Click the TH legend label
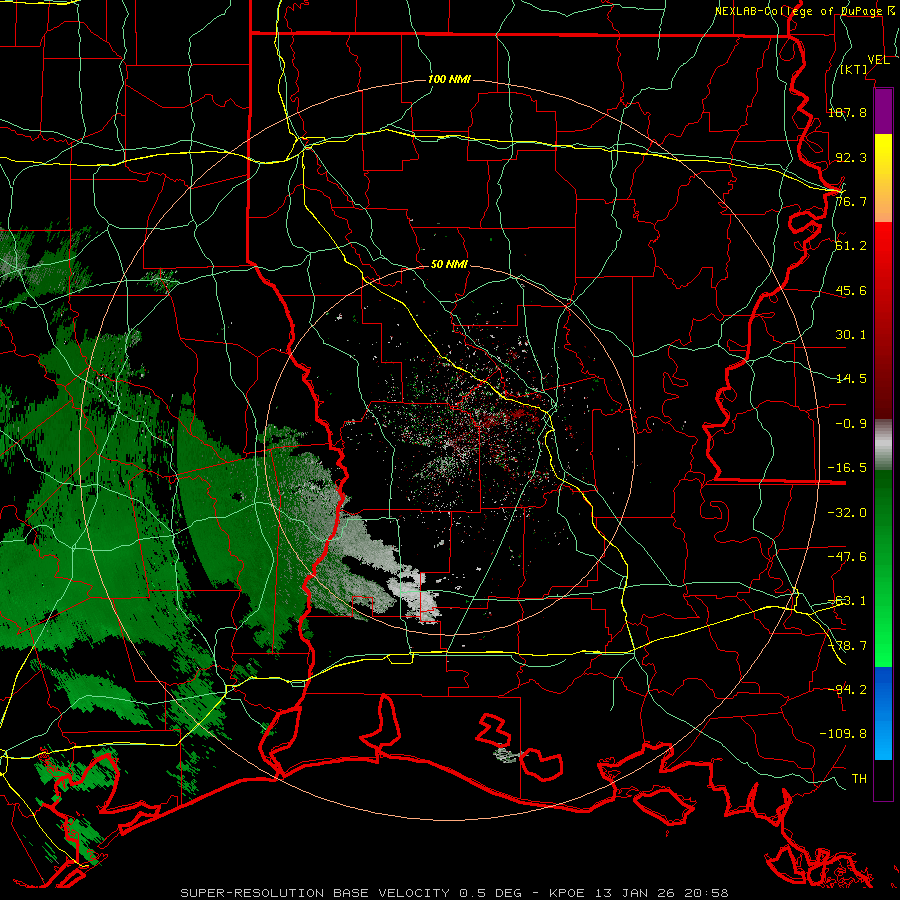This screenshot has height=900, width=900. pos(859,779)
